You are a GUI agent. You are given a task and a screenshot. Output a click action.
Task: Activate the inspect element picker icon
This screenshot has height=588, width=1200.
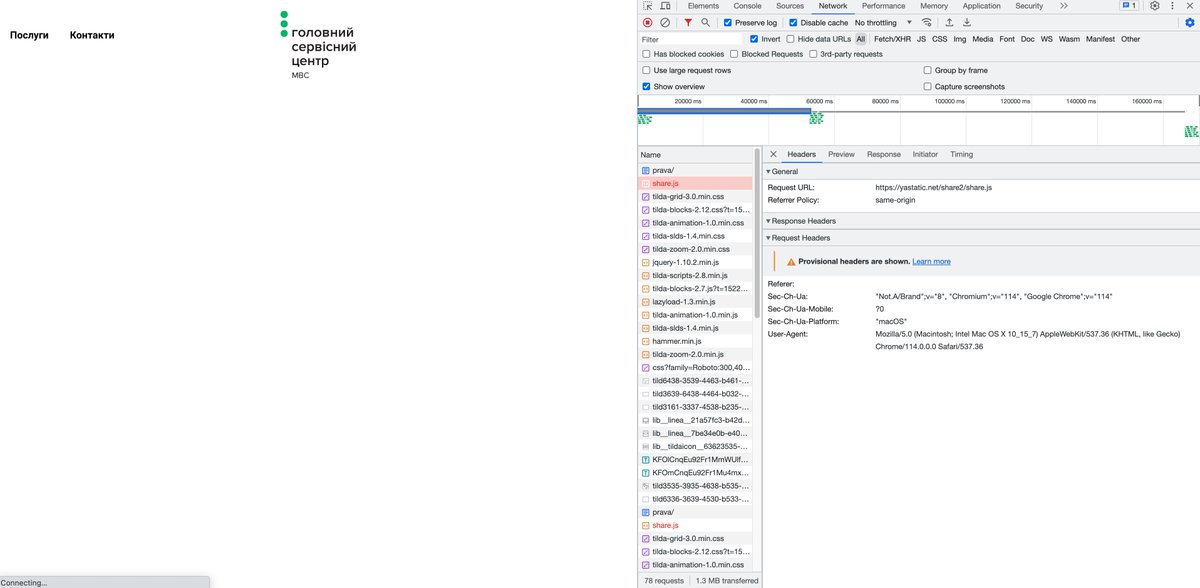(647, 6)
